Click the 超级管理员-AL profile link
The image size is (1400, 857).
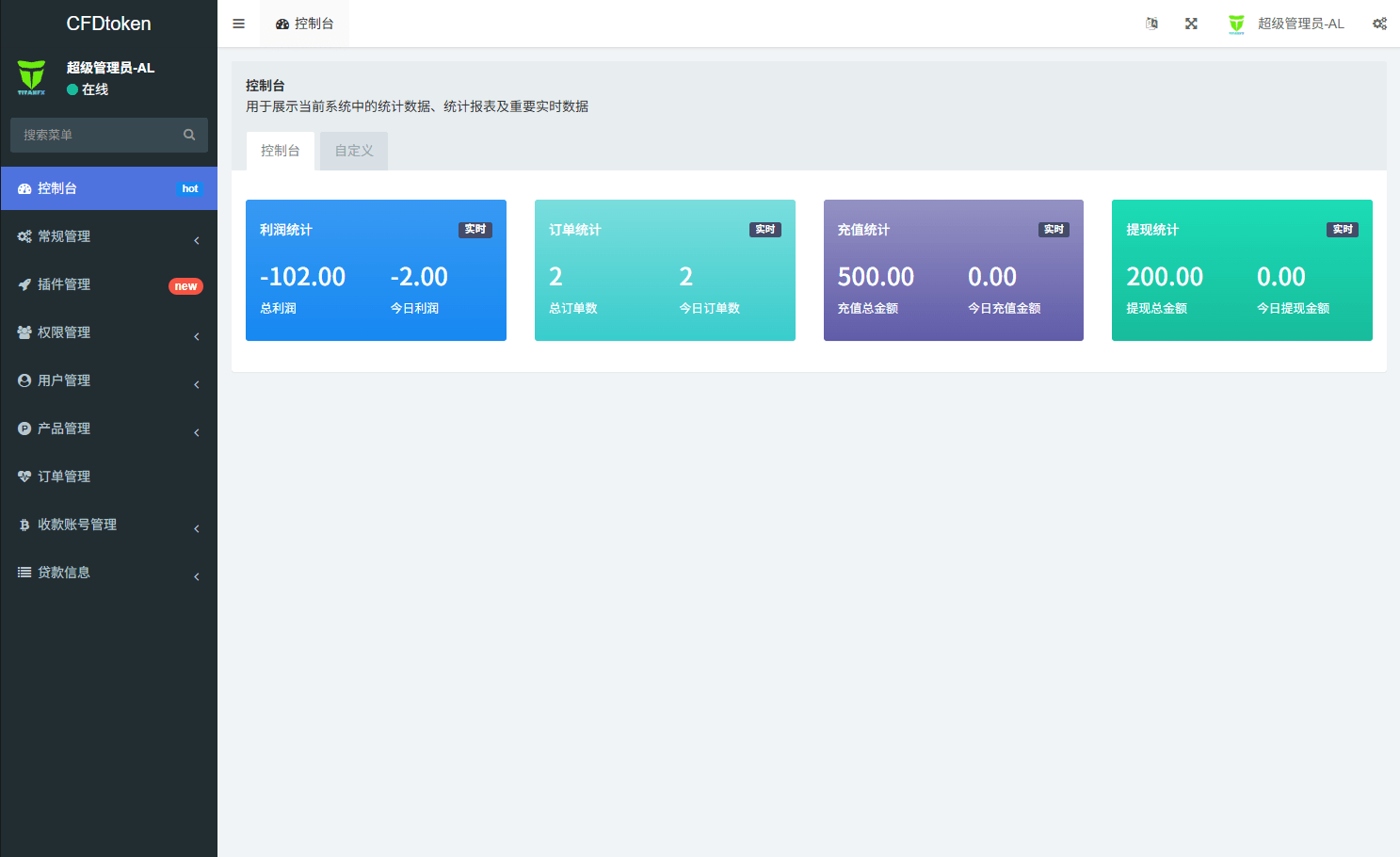[x=1302, y=23]
